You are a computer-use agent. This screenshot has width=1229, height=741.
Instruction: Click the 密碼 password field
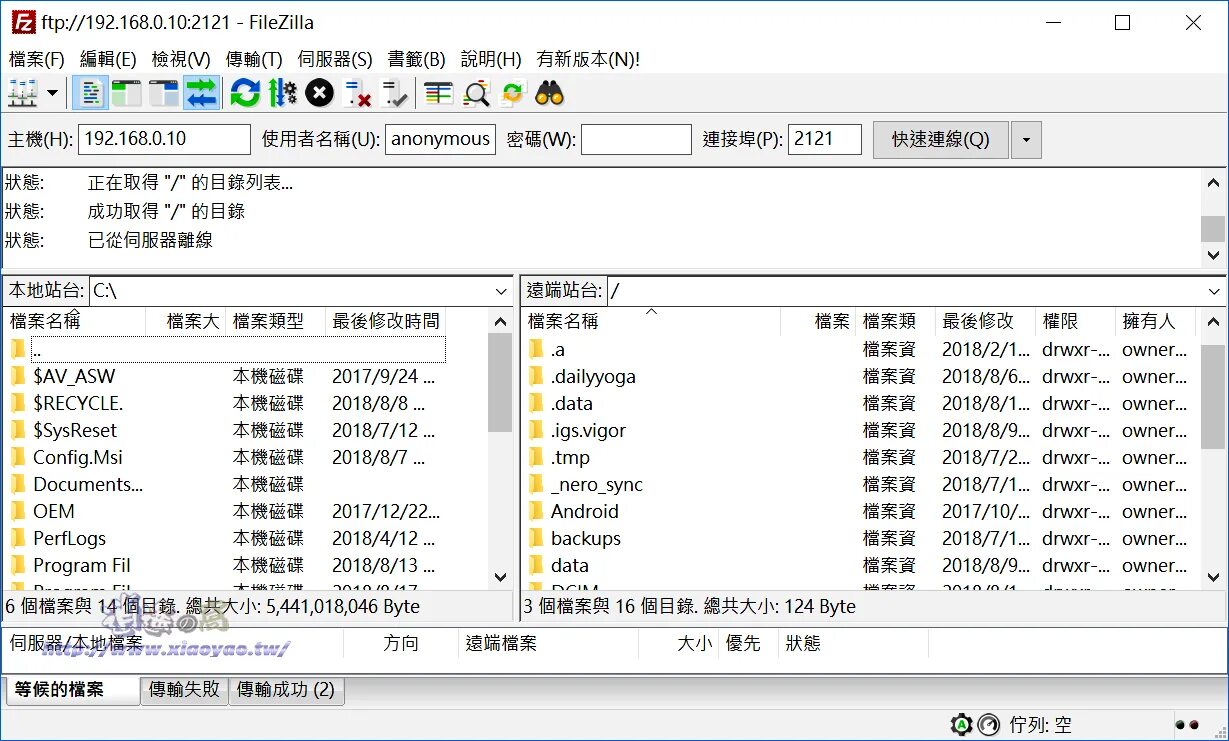click(636, 139)
